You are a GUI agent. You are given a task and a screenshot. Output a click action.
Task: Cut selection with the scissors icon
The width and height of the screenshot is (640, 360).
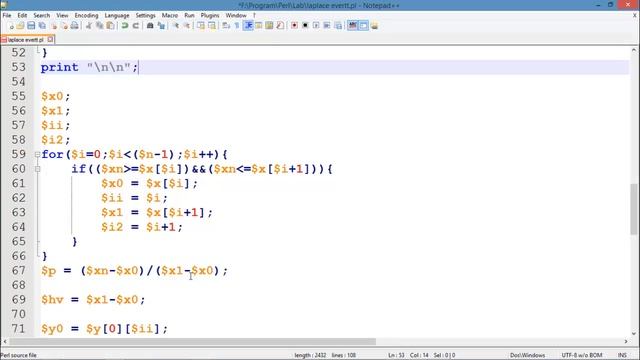tap(88, 26)
